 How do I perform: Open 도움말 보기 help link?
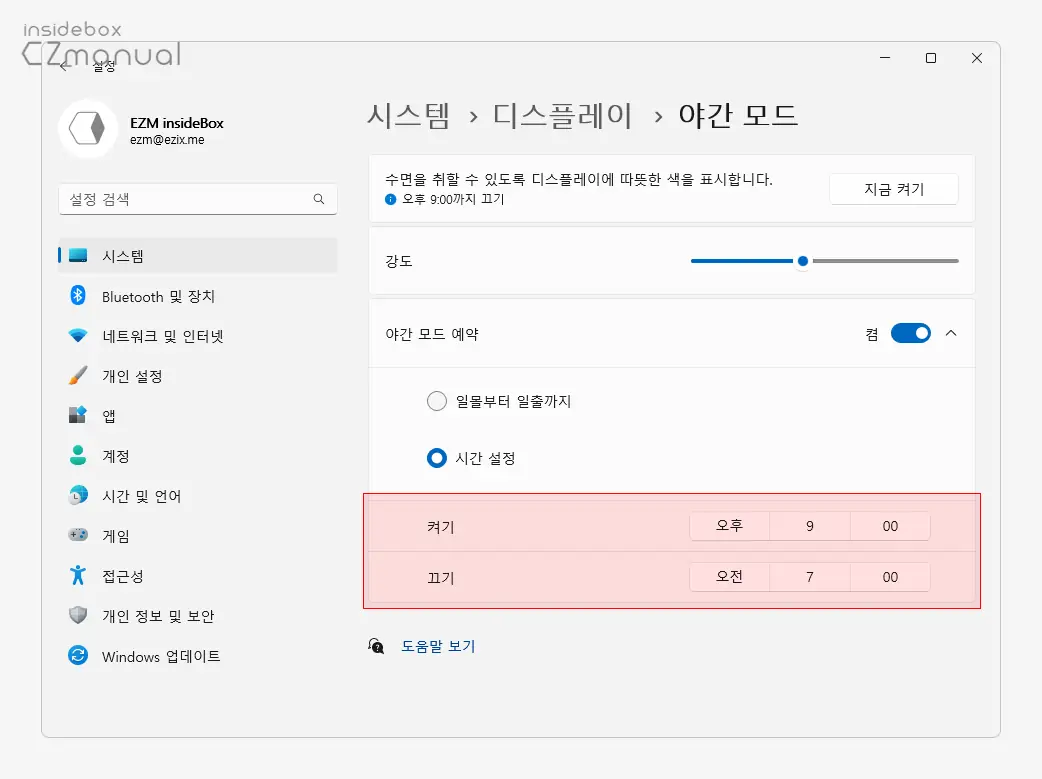click(439, 645)
